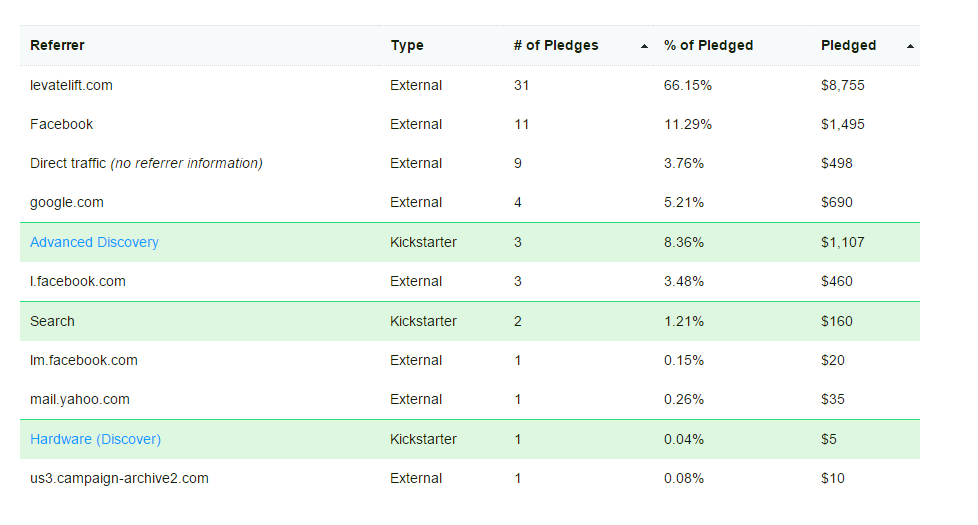
Task: Sort table by Referrer column
Action: point(57,45)
